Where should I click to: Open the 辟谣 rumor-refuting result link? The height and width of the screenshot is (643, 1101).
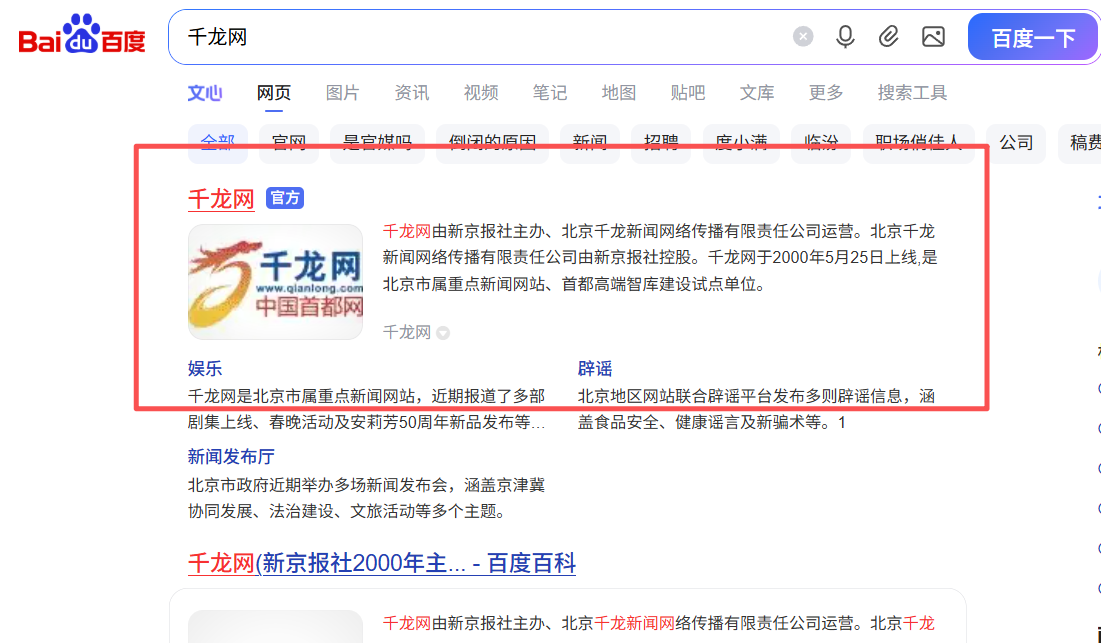click(594, 368)
